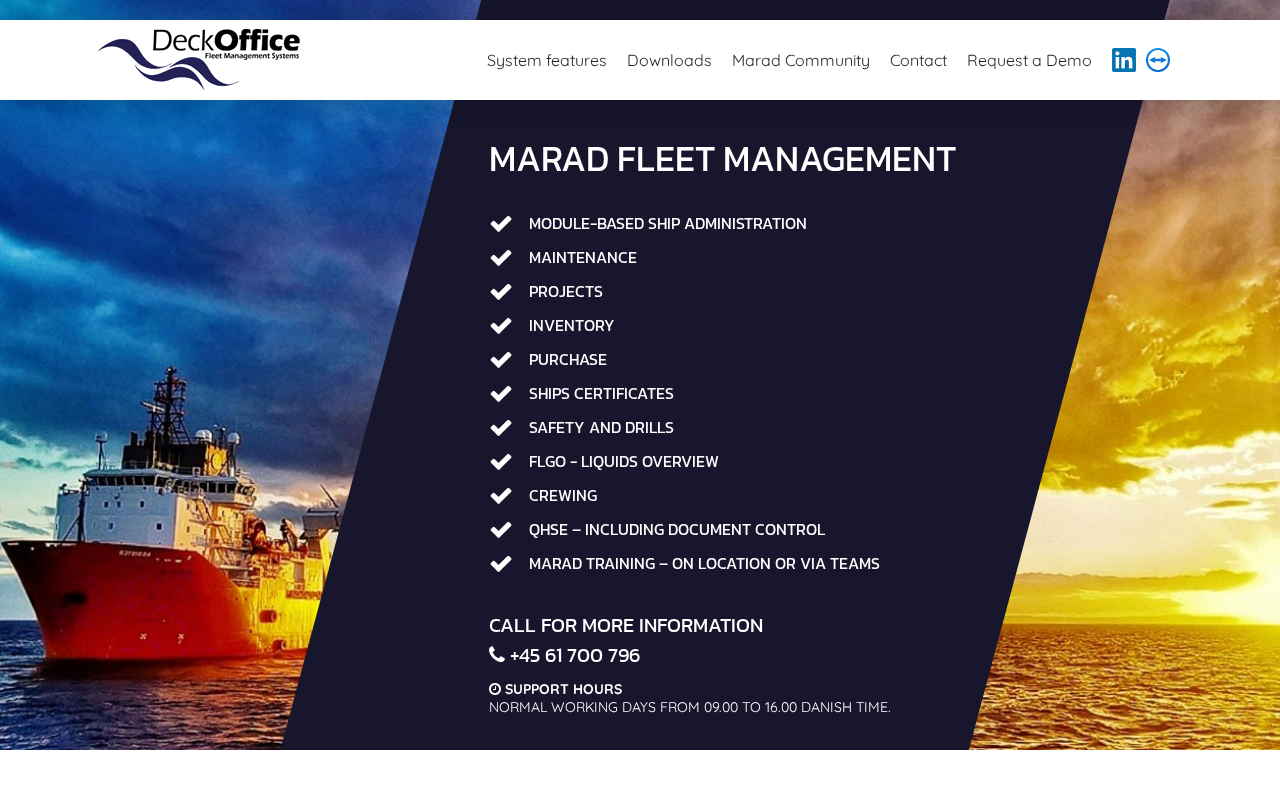Click the DeckOffice logo
This screenshot has width=1280, height=800.
click(x=199, y=59)
